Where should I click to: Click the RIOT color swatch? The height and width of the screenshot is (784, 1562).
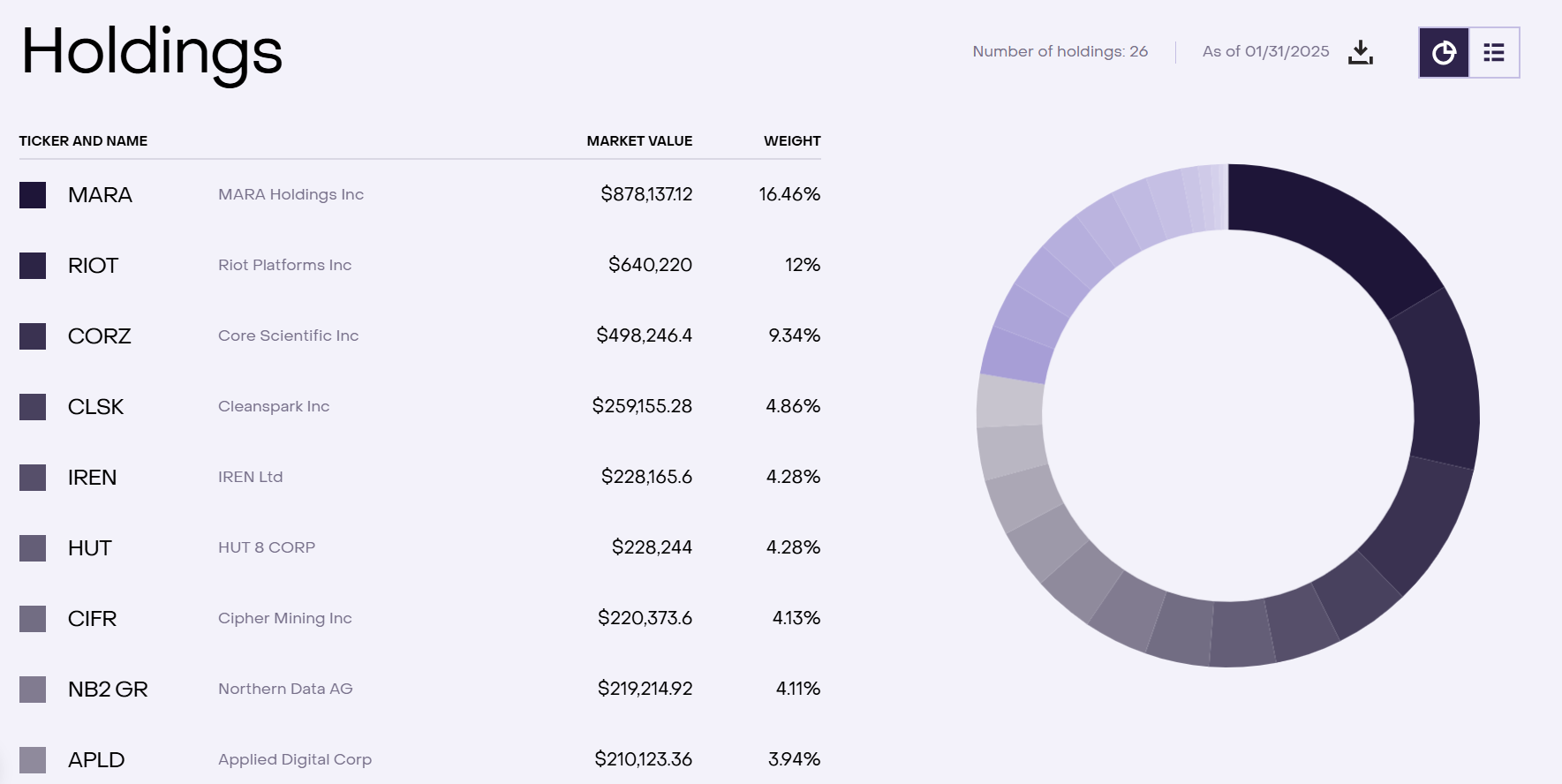[33, 266]
